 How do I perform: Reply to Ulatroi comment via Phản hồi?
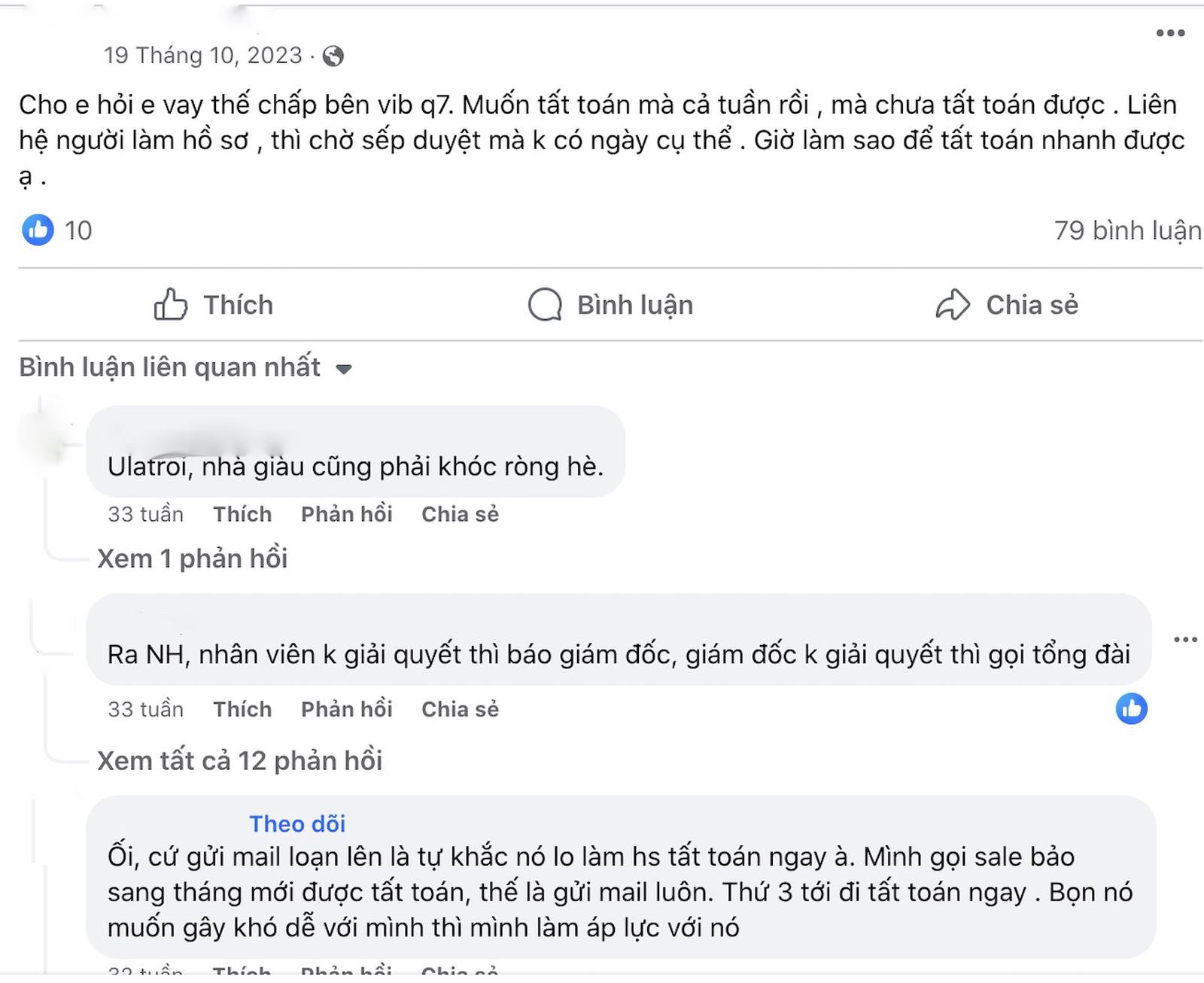(x=346, y=514)
